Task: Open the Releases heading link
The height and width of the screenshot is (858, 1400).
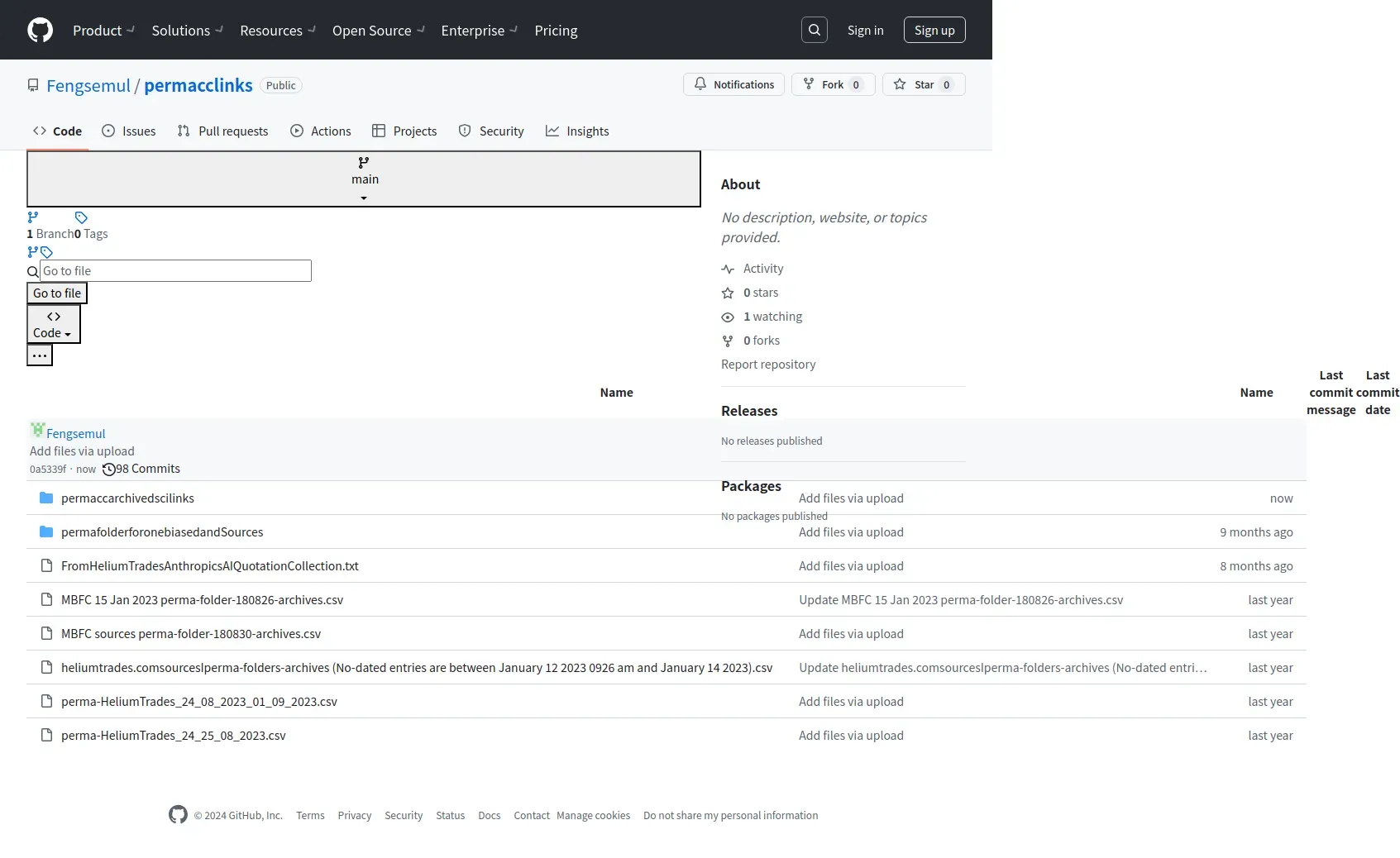Action: [x=749, y=411]
